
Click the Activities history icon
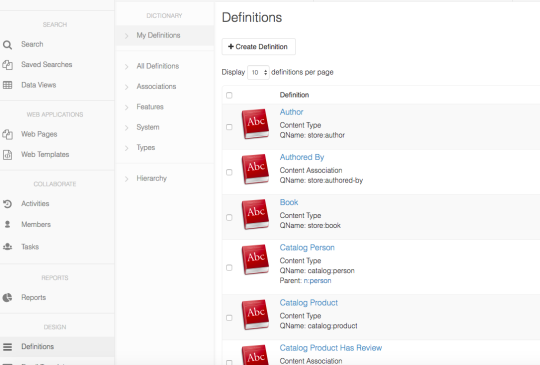pos(7,204)
